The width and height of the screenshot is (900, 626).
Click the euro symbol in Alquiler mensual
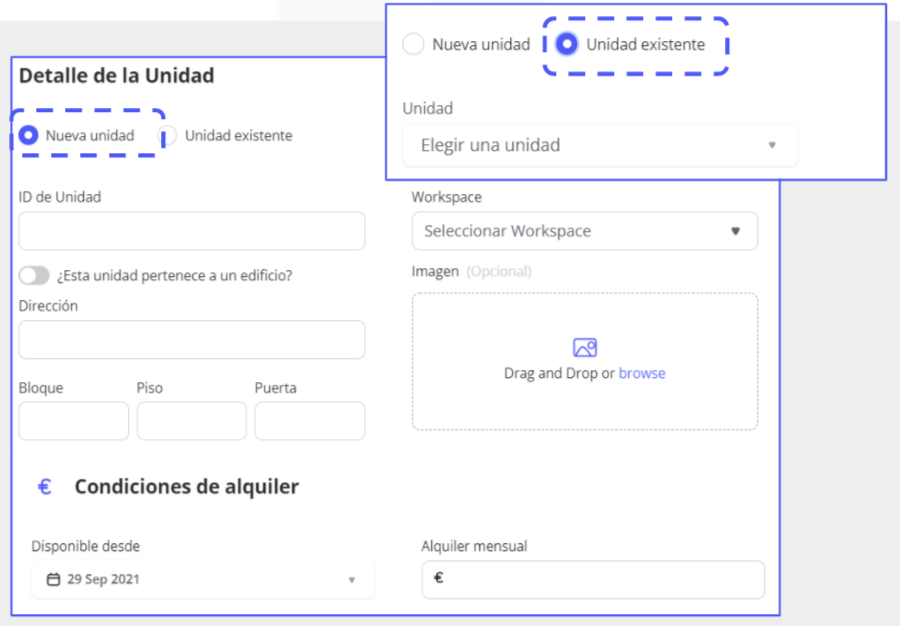pyautogui.click(x=439, y=578)
